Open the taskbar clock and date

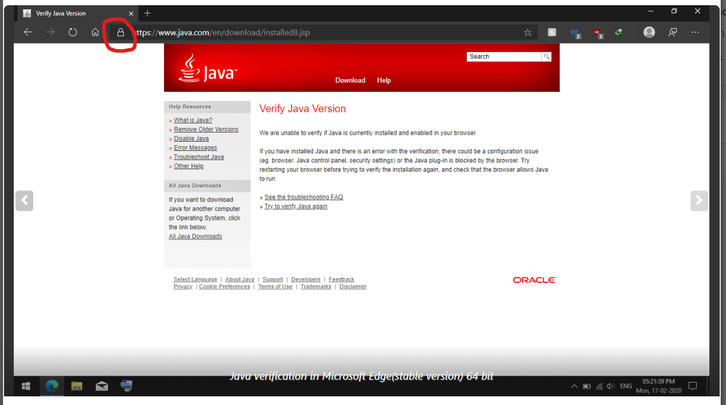[658, 386]
